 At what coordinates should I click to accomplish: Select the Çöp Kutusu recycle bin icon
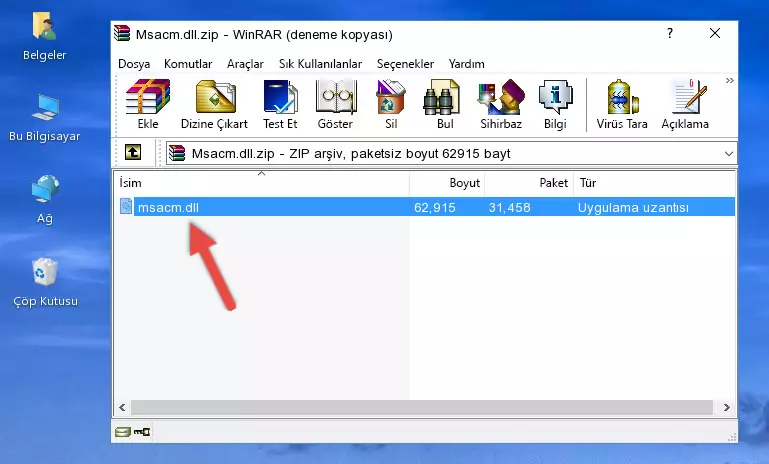(x=45, y=283)
